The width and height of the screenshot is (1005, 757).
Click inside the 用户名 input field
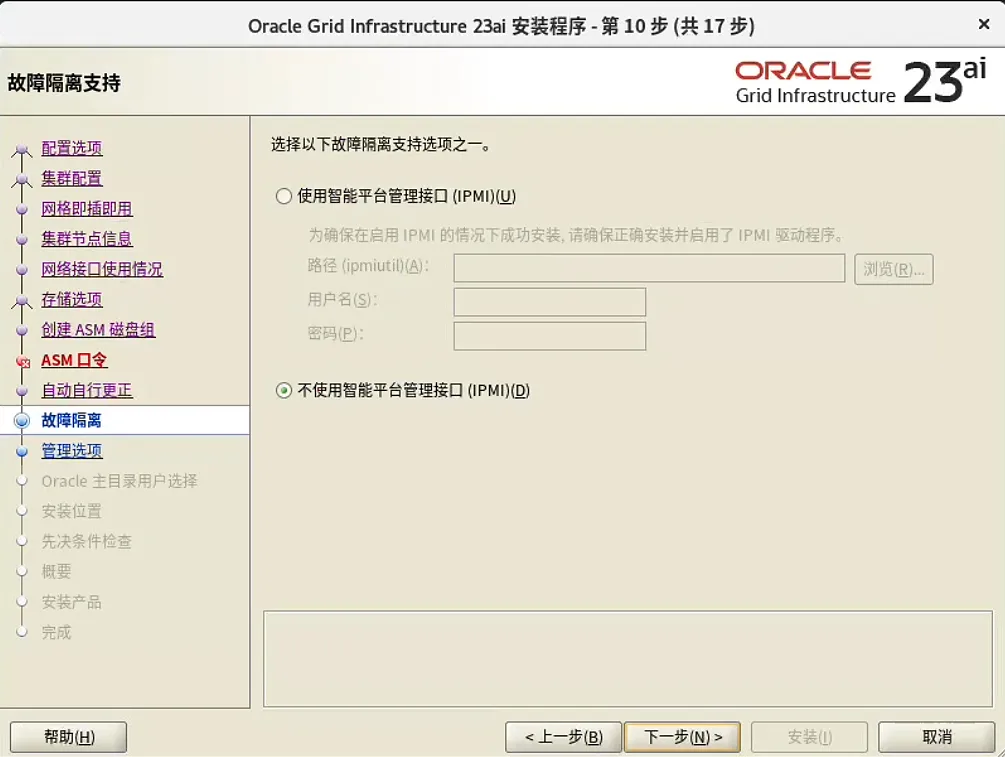[548, 302]
